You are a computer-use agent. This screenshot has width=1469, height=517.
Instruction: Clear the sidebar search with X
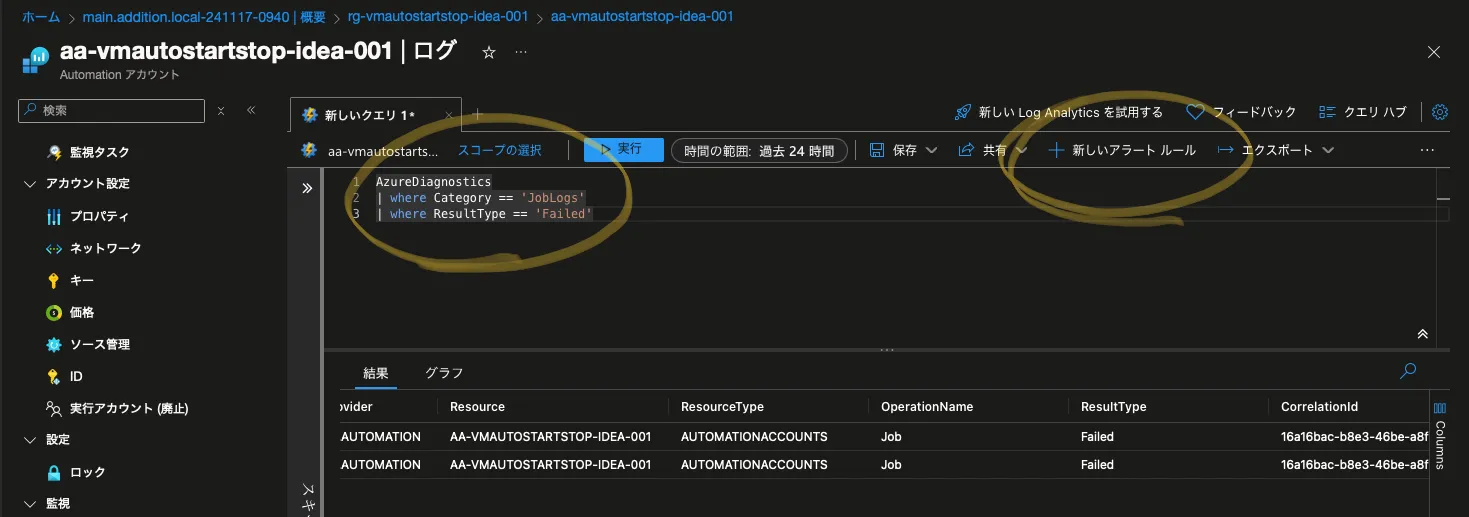(x=221, y=111)
